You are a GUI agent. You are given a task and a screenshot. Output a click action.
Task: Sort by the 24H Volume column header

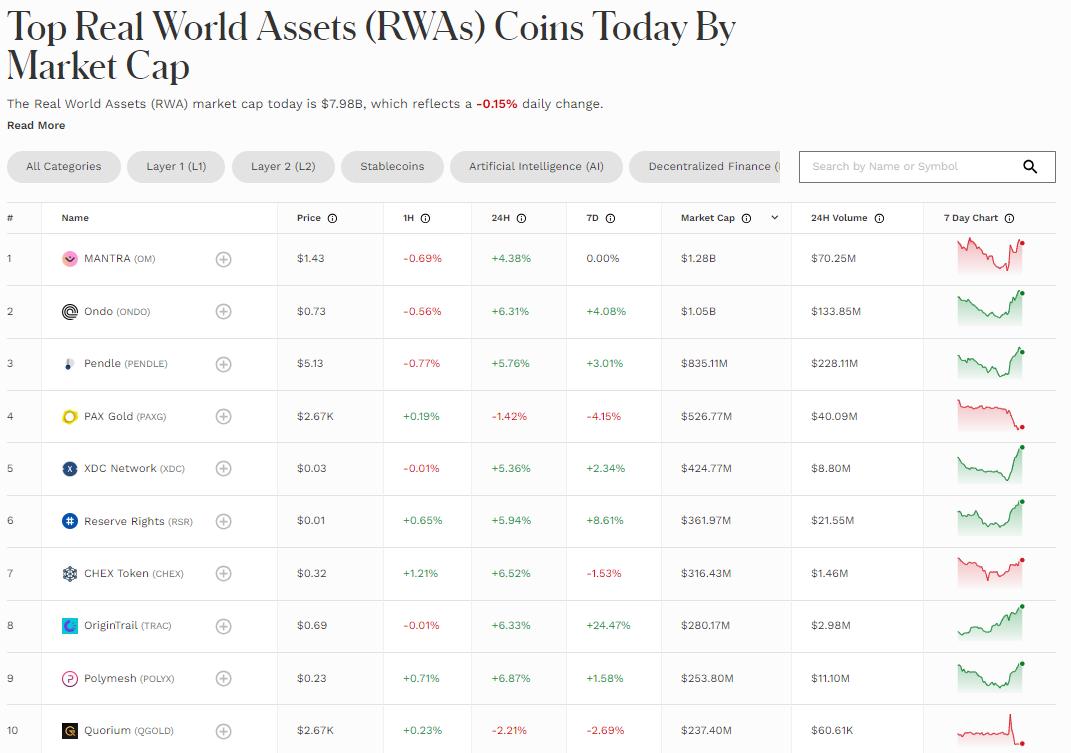coord(839,218)
